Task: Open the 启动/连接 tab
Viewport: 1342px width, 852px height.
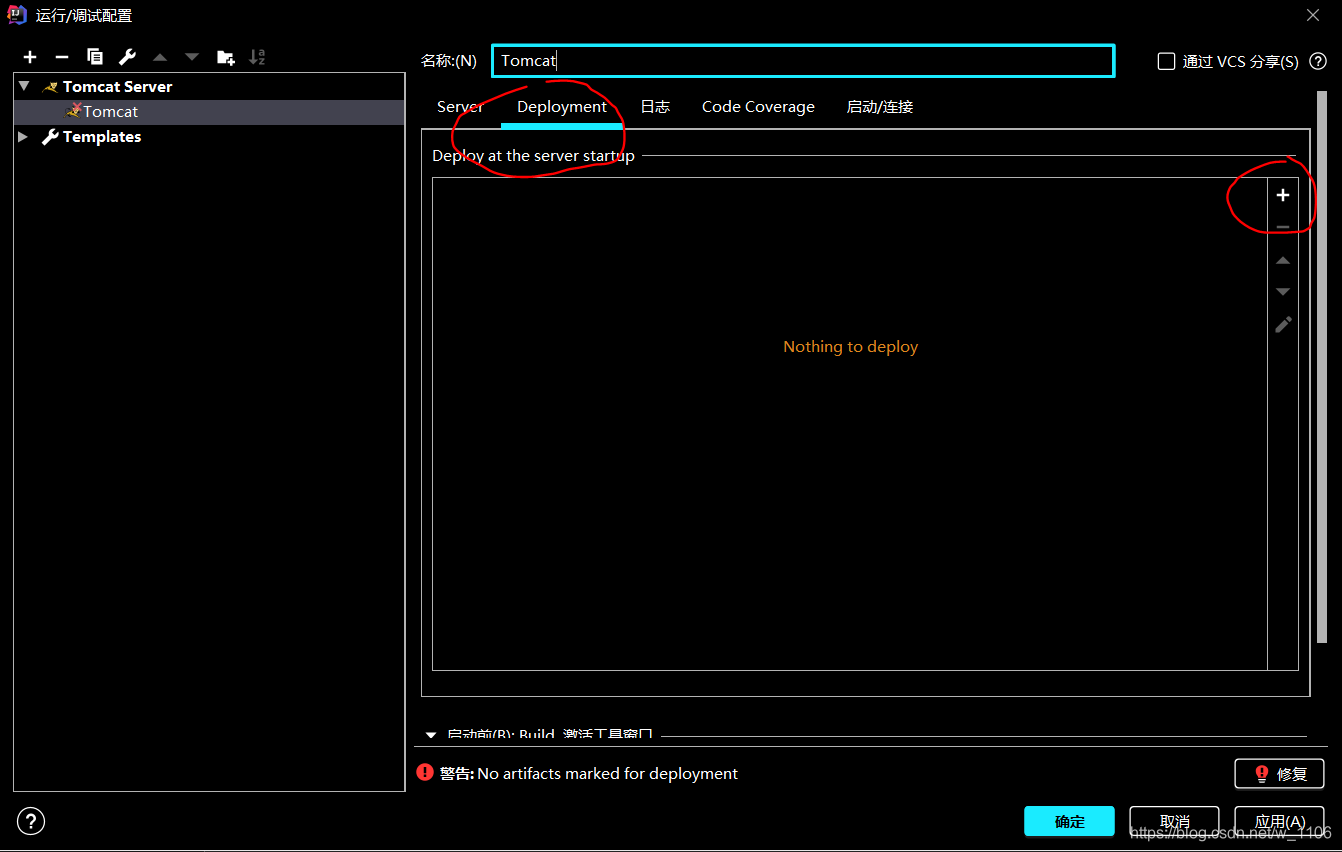Action: tap(880, 106)
